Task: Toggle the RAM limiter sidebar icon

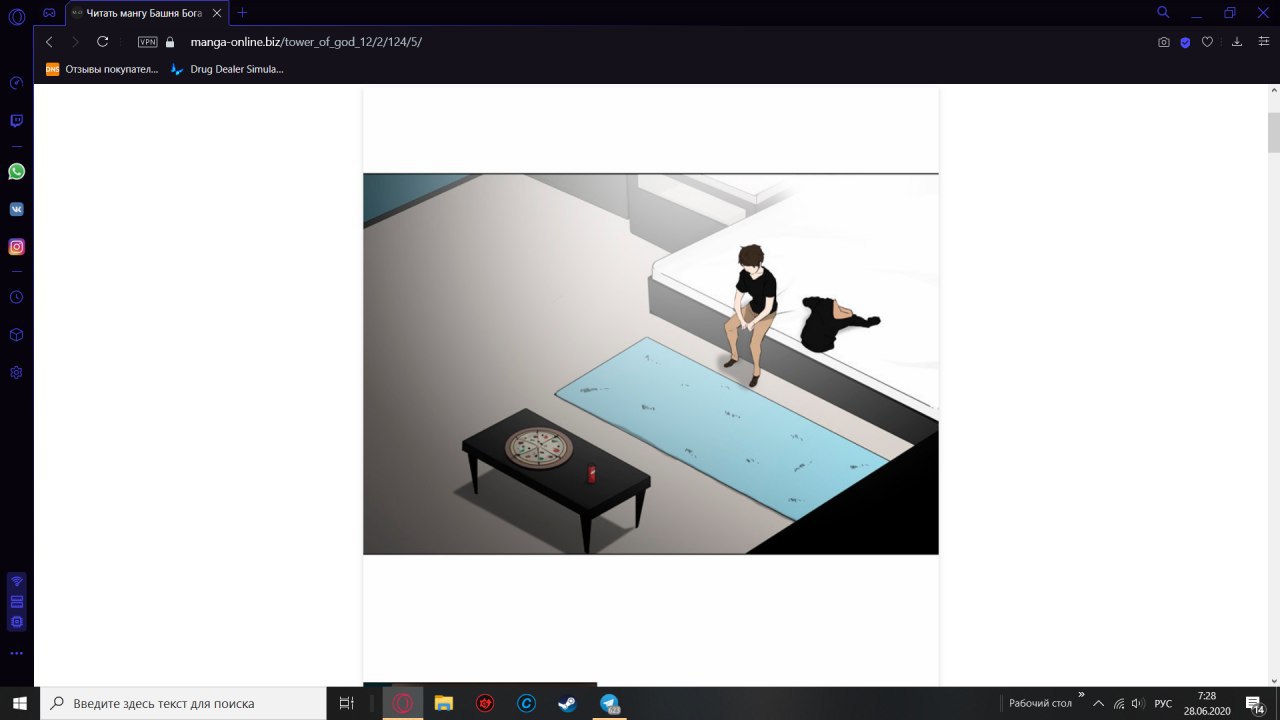Action: click(16, 601)
